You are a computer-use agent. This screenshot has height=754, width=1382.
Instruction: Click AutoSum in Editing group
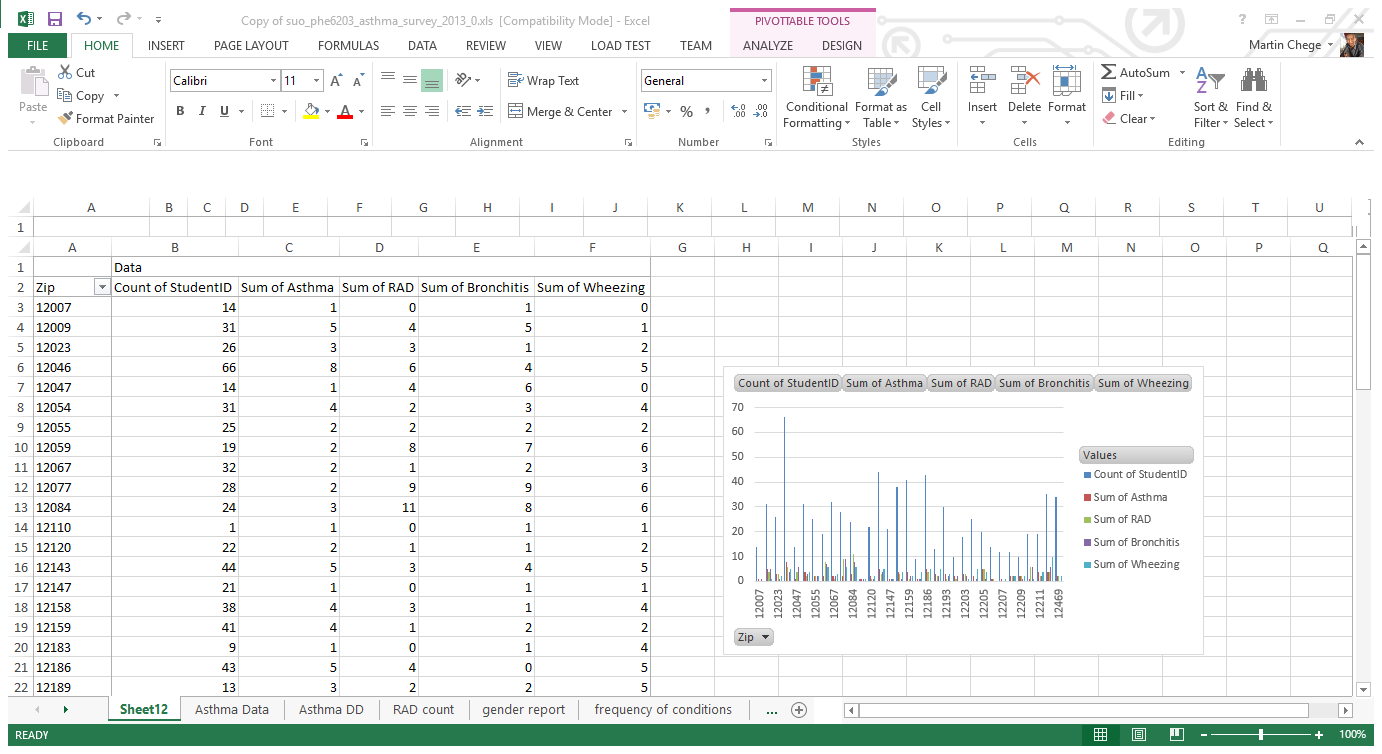(x=1135, y=73)
